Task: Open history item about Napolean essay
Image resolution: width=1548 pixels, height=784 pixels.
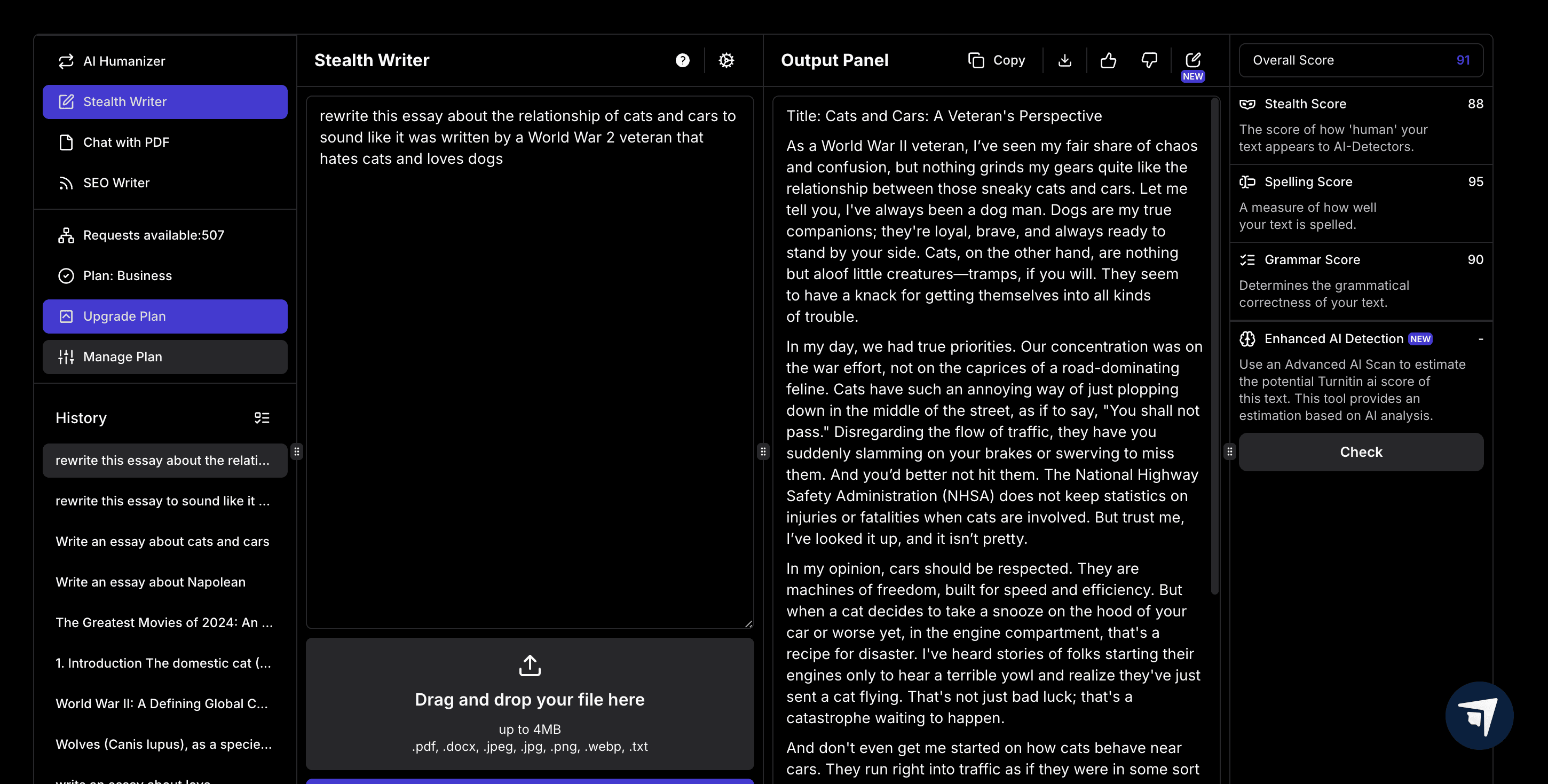Action: tap(150, 582)
